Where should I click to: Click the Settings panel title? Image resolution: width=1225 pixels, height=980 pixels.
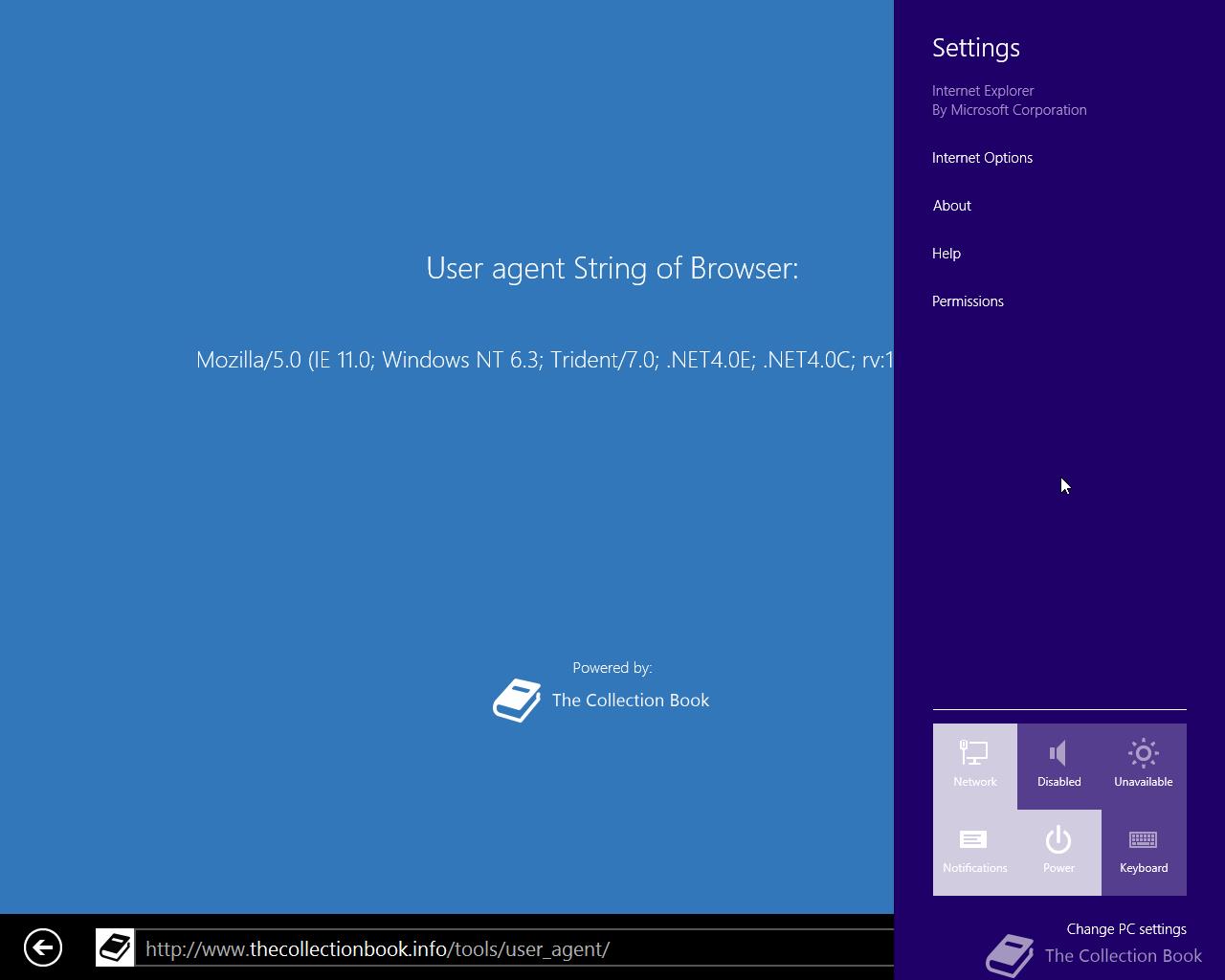tap(976, 48)
